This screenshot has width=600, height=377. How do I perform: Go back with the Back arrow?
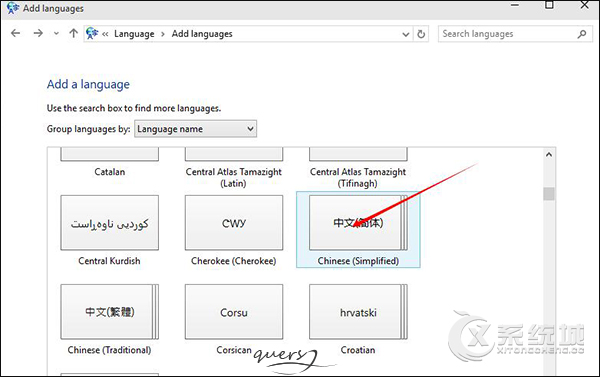[x=15, y=34]
